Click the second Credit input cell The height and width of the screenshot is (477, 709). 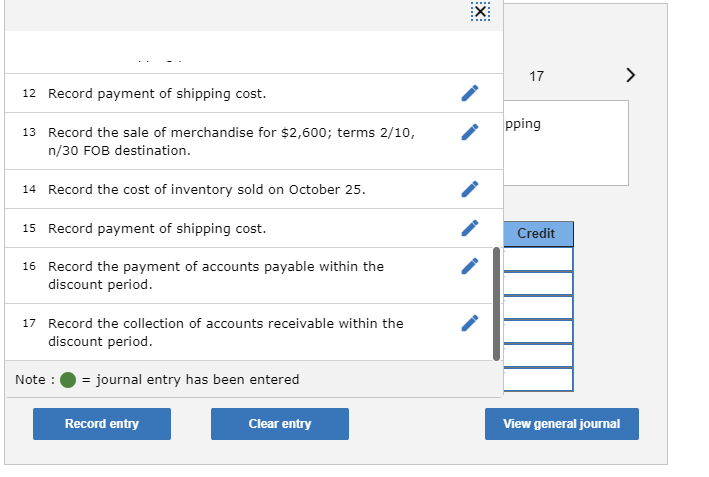[538, 283]
